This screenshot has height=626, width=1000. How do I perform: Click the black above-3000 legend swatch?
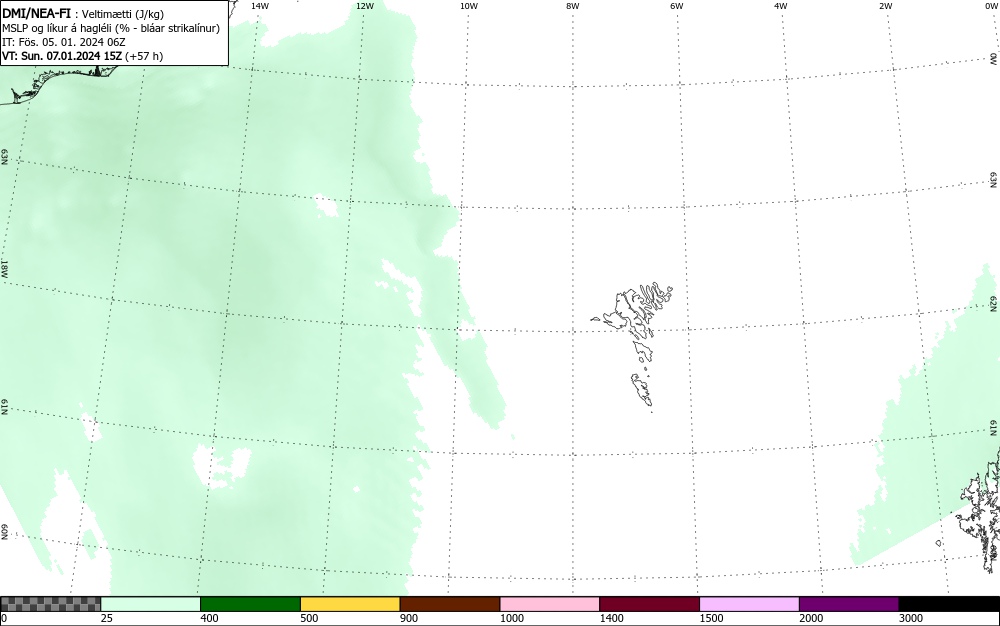tap(949, 604)
